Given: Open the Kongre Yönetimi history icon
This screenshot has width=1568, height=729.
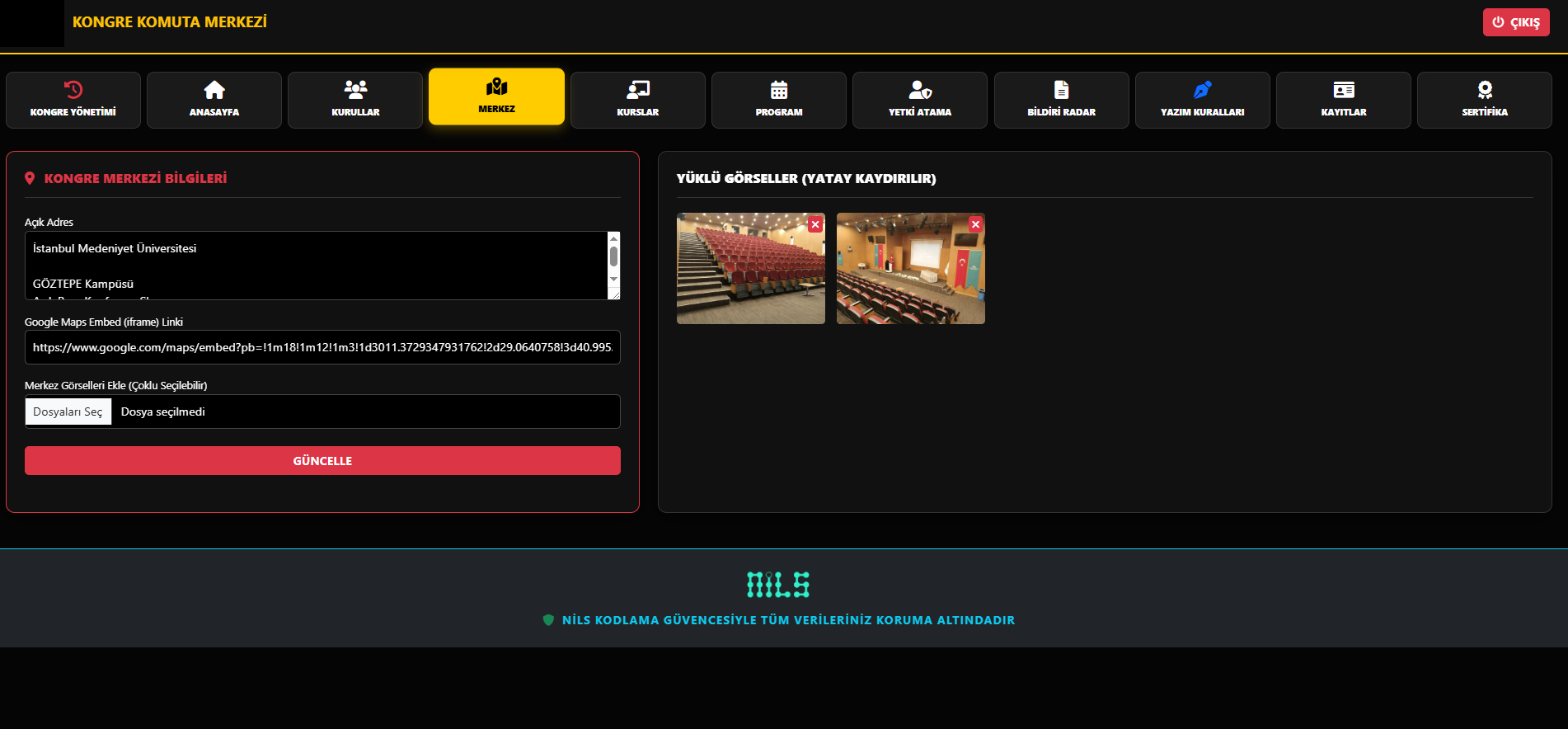Looking at the screenshot, I should coord(73,90).
